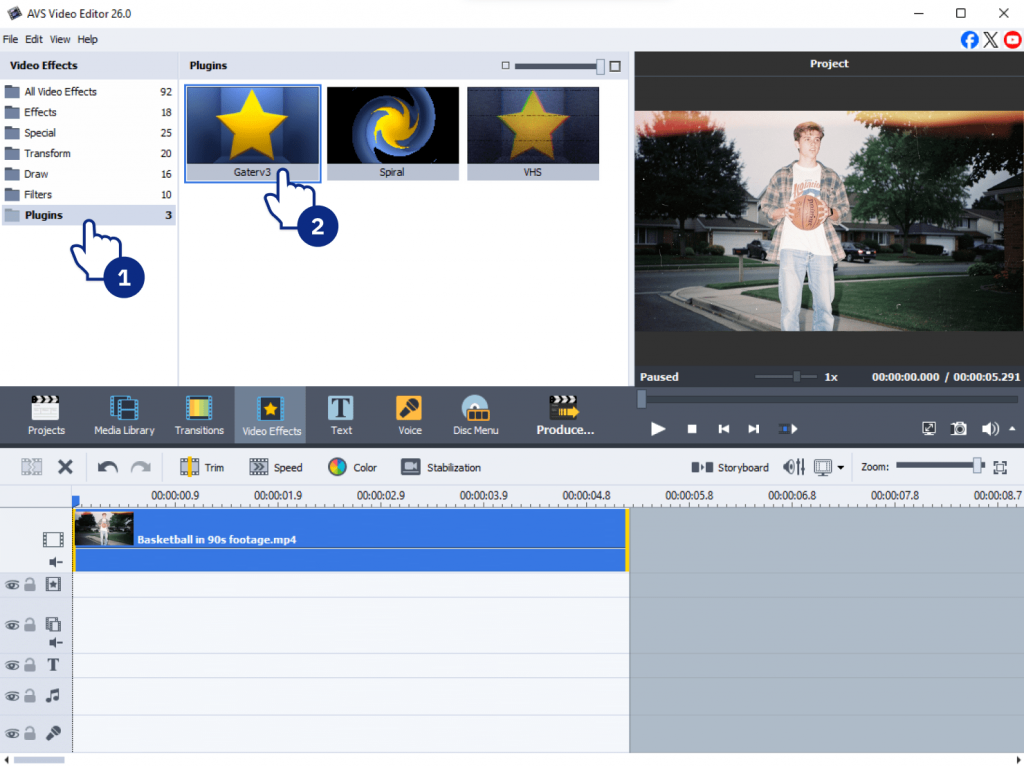The height and width of the screenshot is (767, 1024).
Task: Open the Media Library panel
Action: coord(124,415)
